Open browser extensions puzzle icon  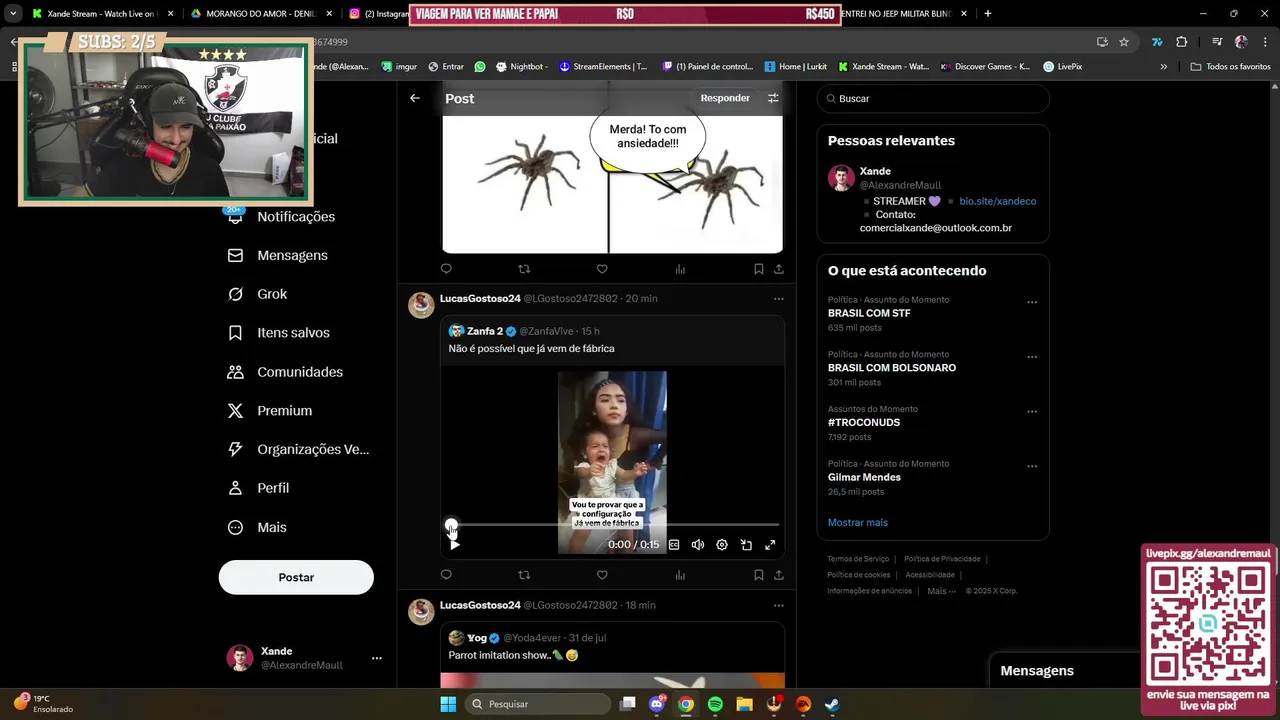pyautogui.click(x=1182, y=42)
